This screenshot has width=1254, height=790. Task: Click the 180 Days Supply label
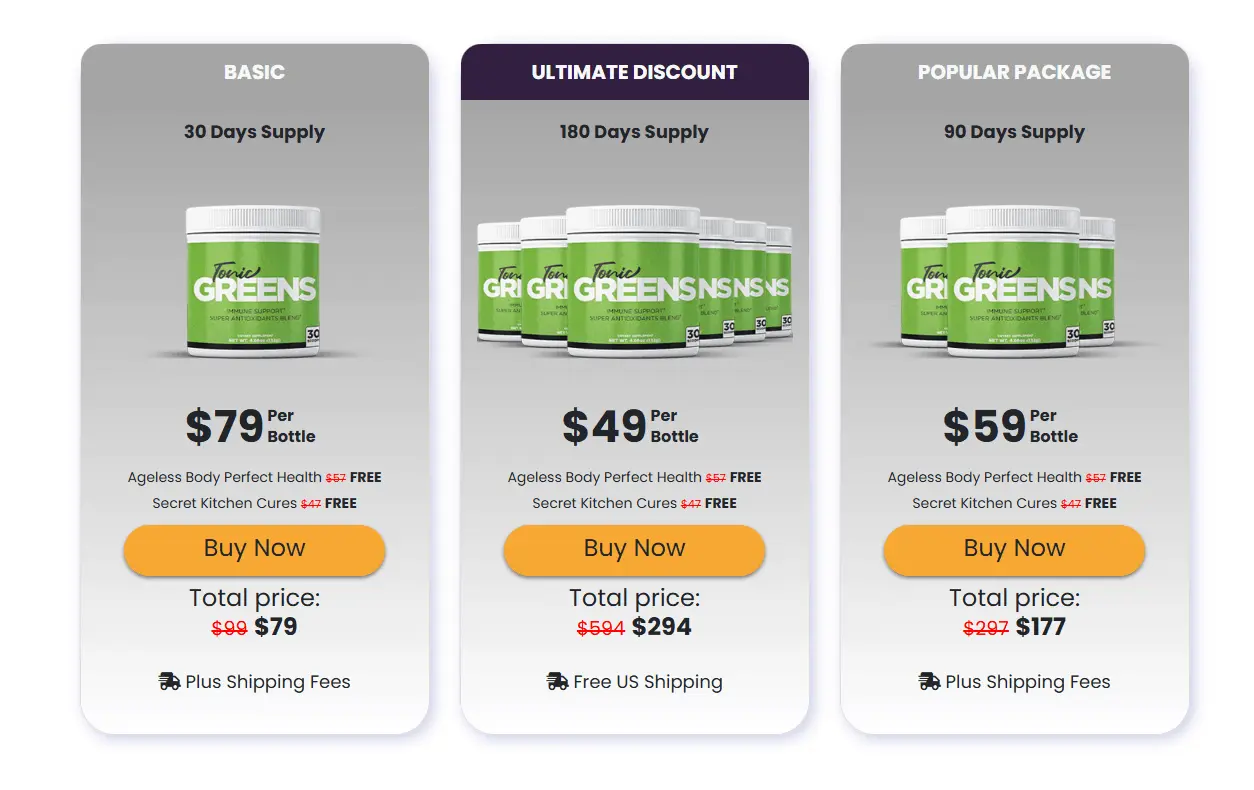[633, 131]
